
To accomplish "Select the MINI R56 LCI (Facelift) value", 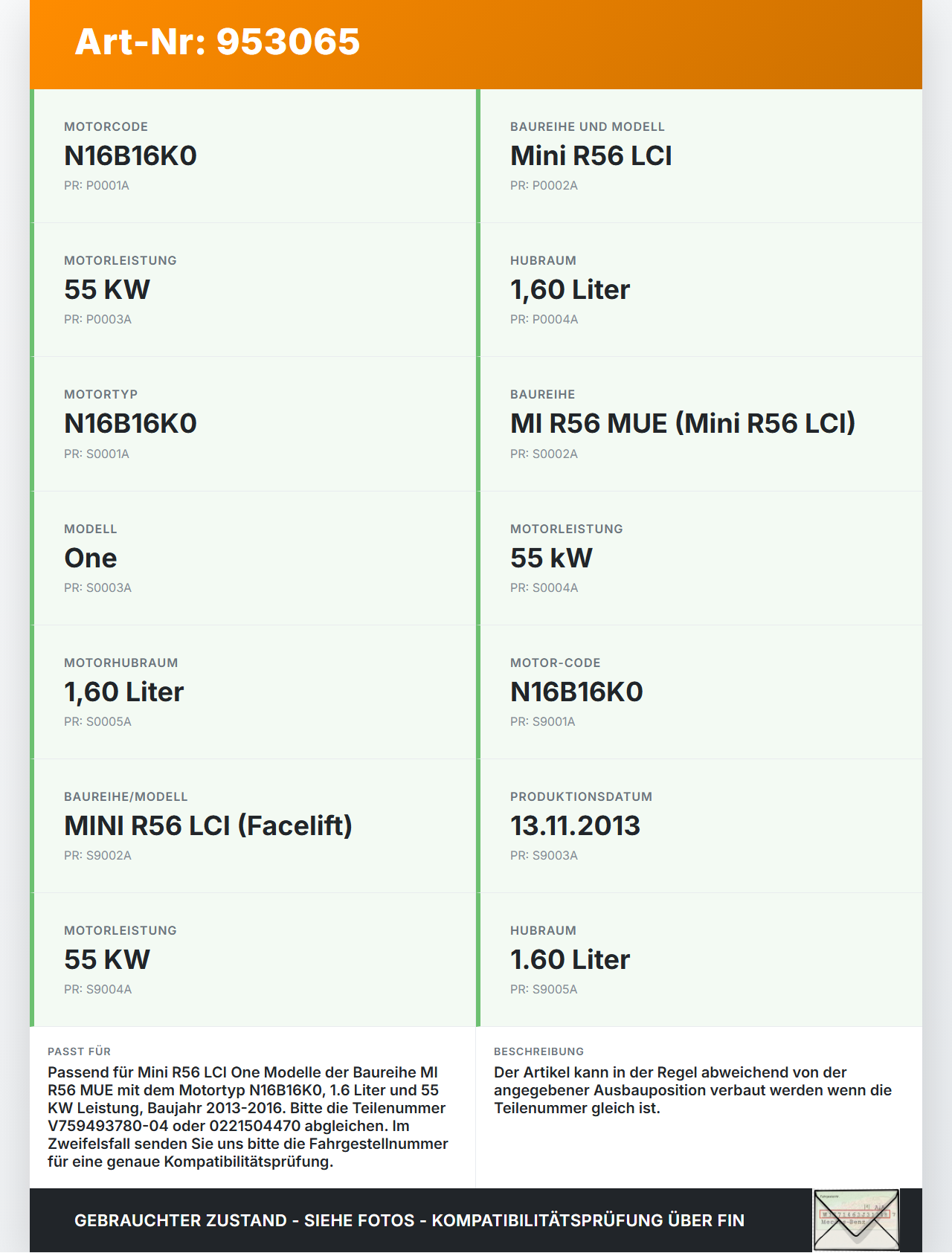I will 208,826.
